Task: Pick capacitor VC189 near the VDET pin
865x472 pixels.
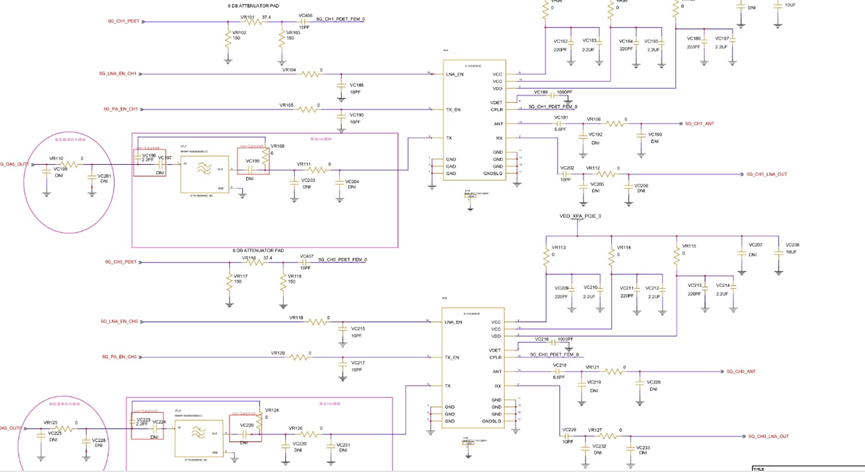Action: click(x=541, y=96)
